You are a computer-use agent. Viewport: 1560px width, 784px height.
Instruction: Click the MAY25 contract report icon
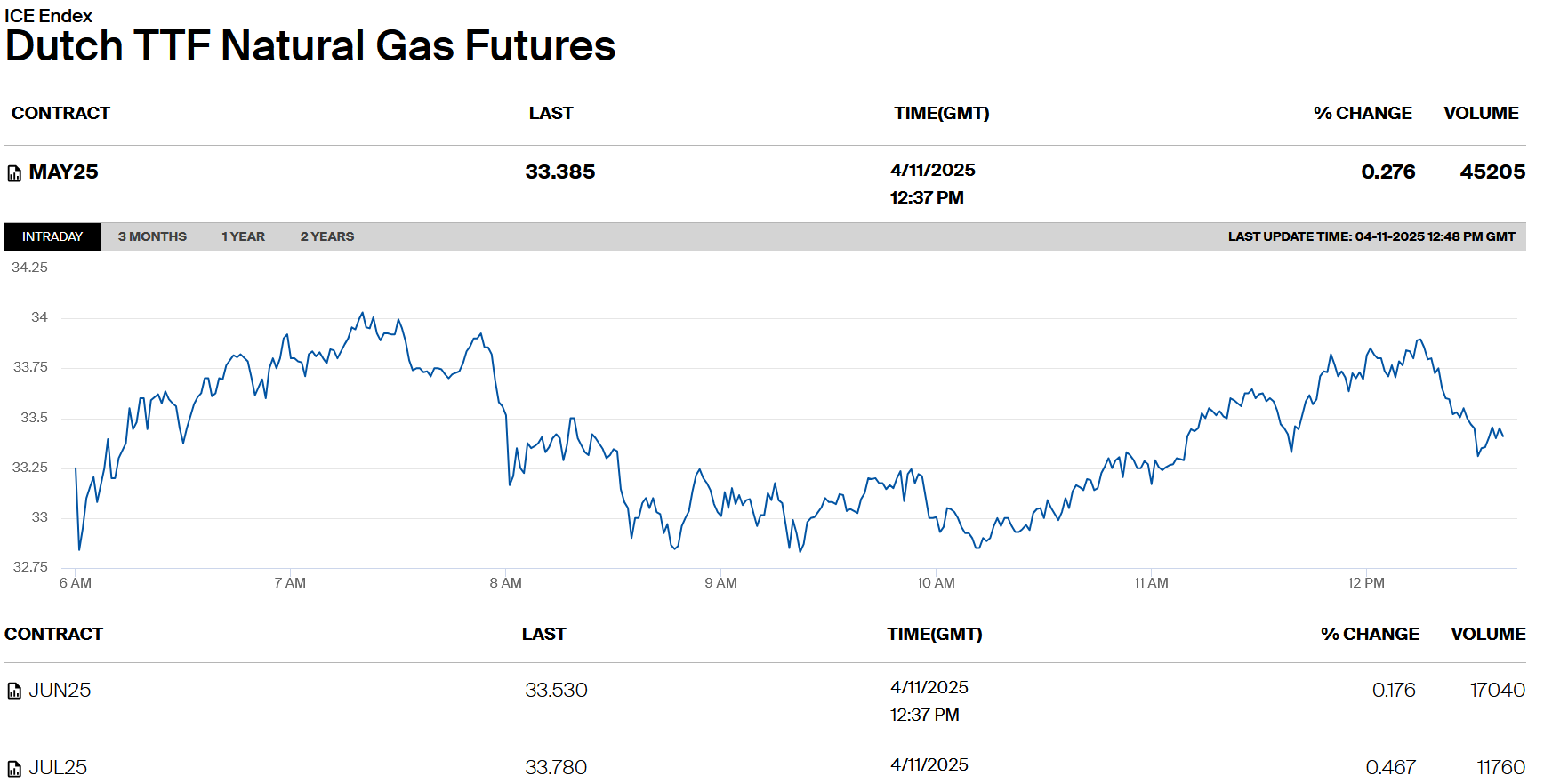[x=14, y=173]
